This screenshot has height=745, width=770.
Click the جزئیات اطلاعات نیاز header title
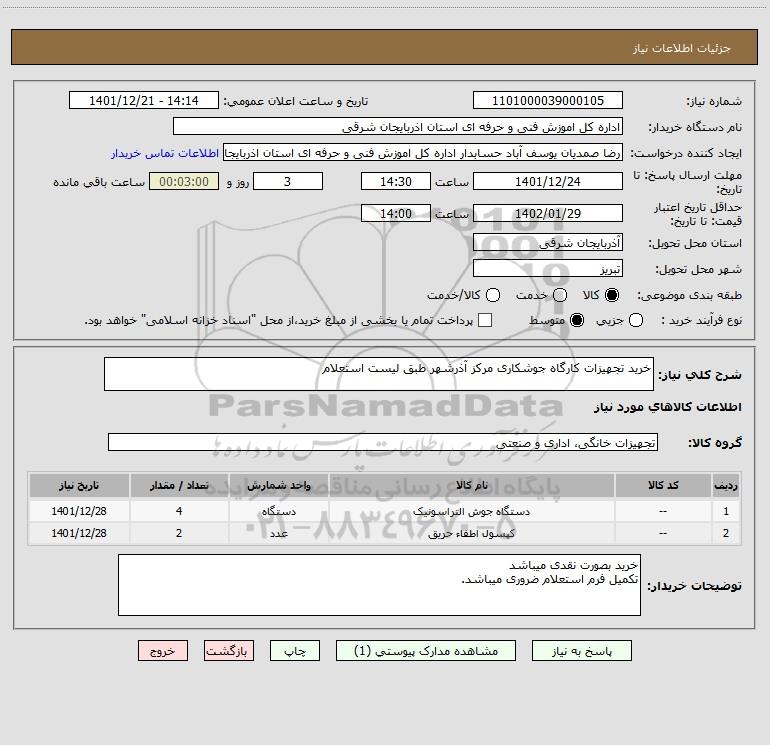pyautogui.click(x=681, y=48)
